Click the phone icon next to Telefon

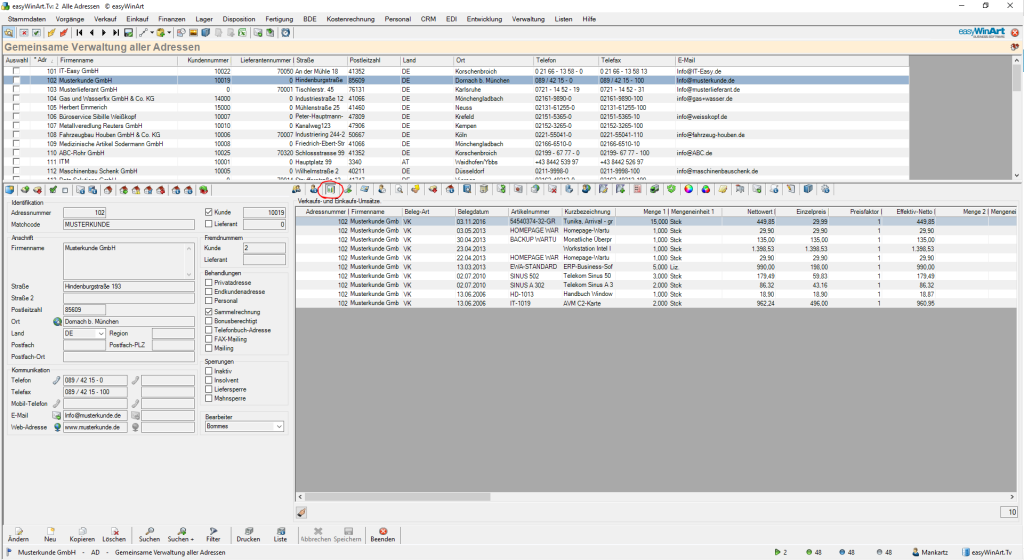[57, 380]
